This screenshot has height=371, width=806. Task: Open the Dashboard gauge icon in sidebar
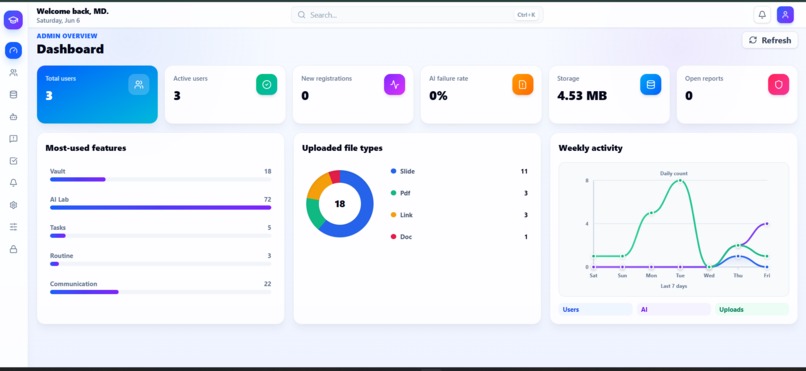13,50
